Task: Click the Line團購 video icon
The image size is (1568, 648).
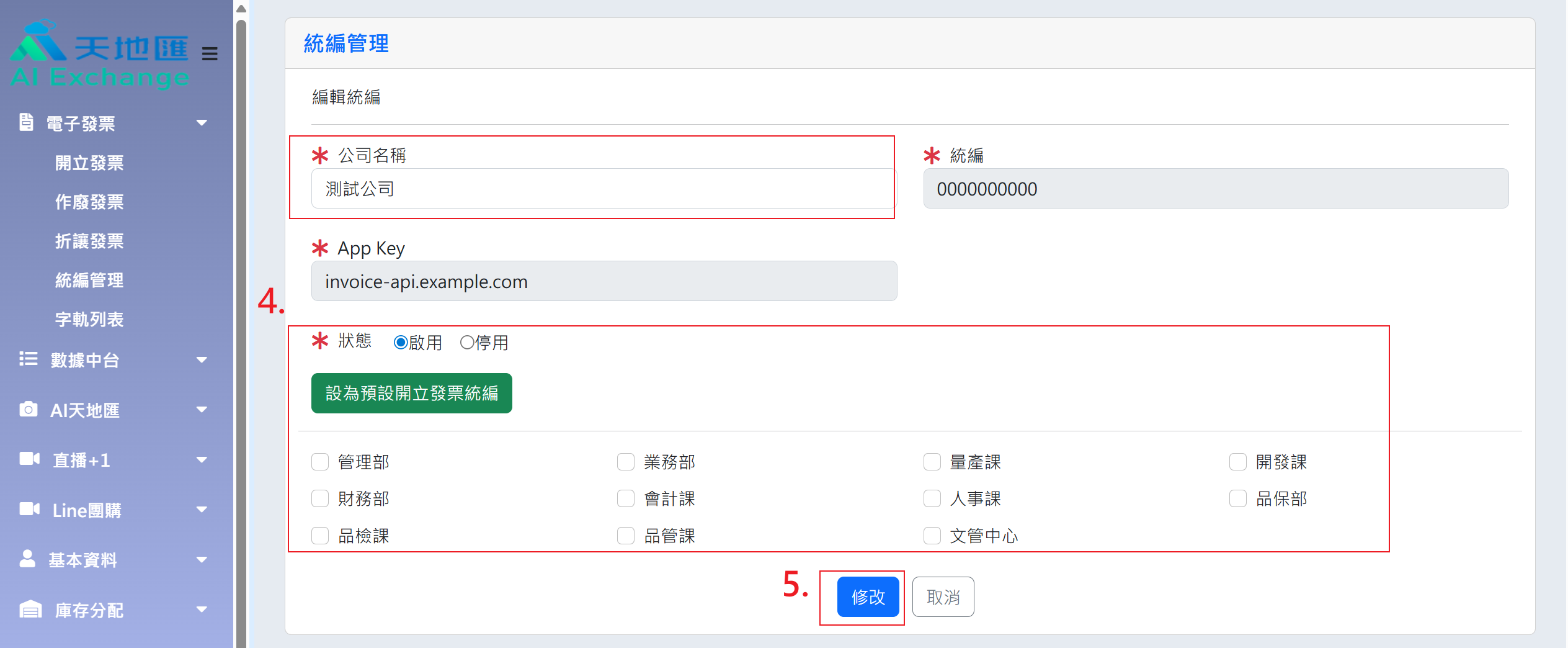Action: [x=29, y=509]
